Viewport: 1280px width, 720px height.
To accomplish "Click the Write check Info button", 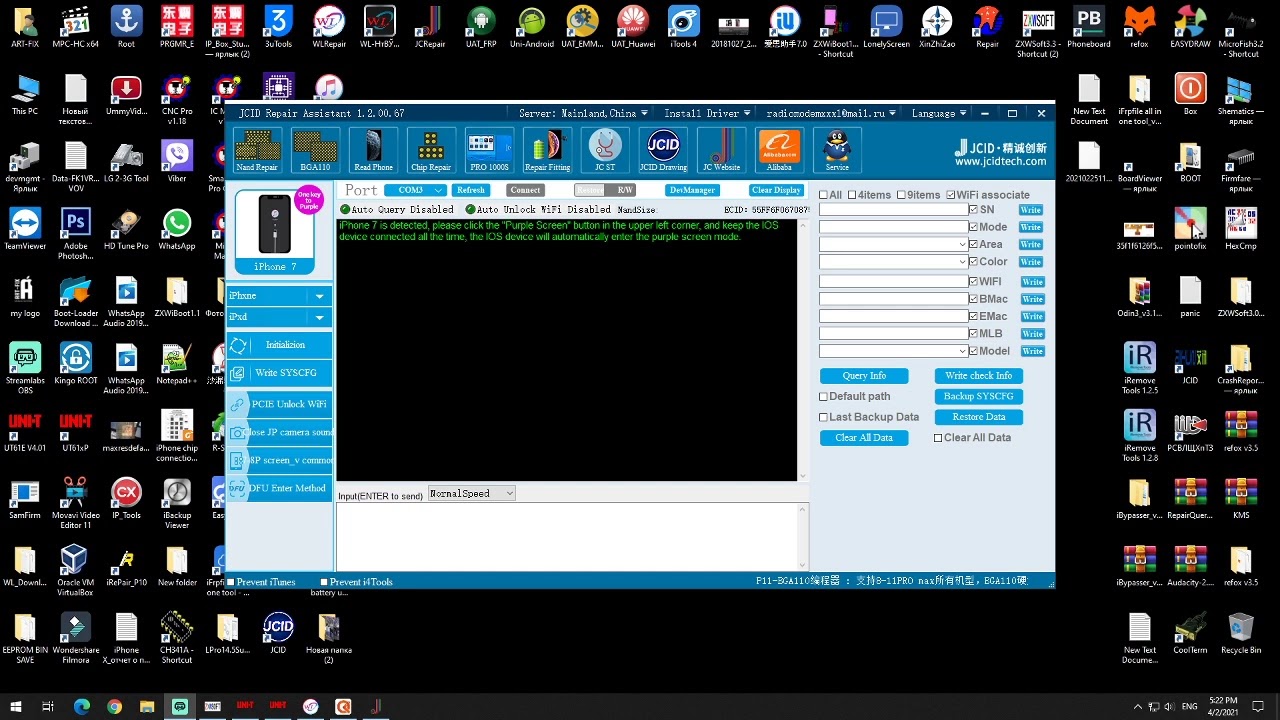I will pos(979,376).
